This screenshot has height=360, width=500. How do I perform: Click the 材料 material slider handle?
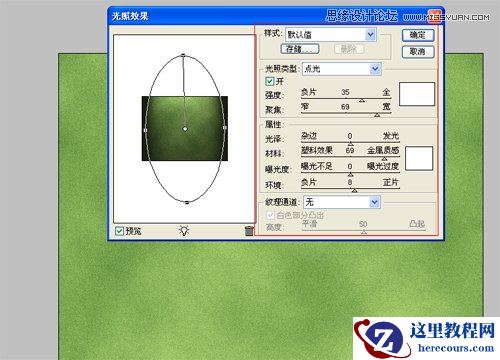click(384, 158)
